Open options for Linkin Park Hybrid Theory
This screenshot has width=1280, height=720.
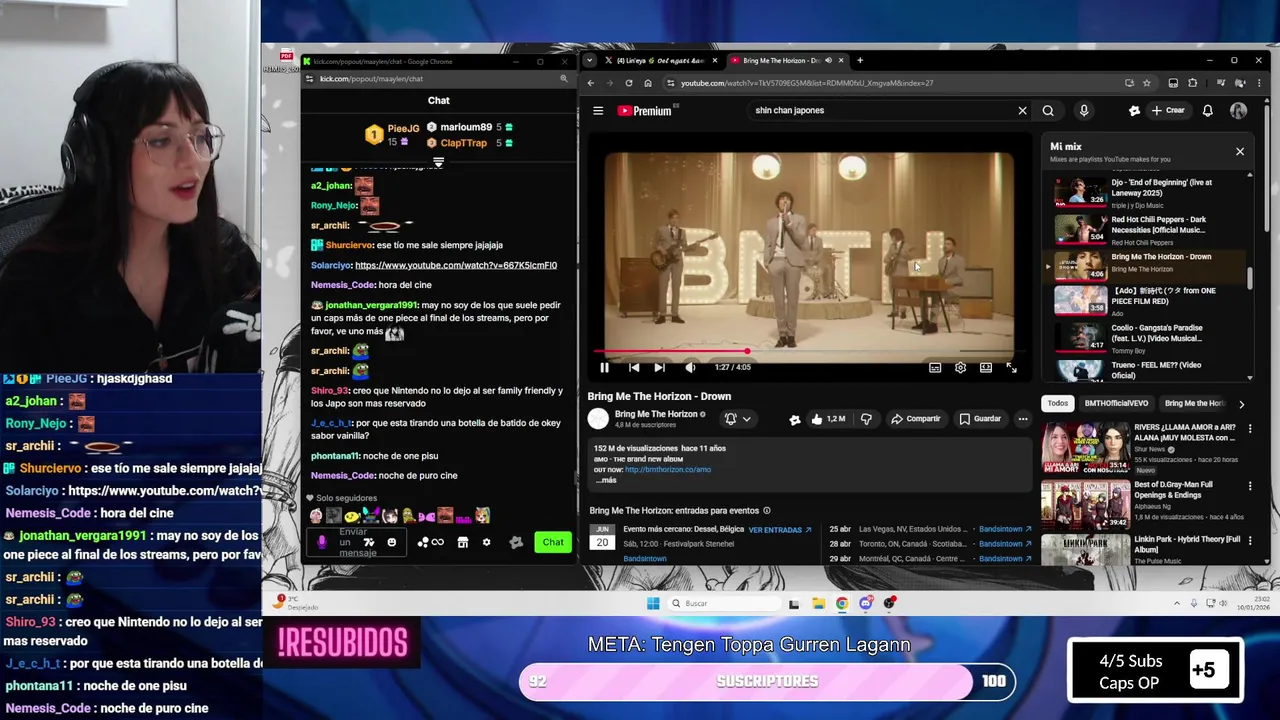[1250, 542]
